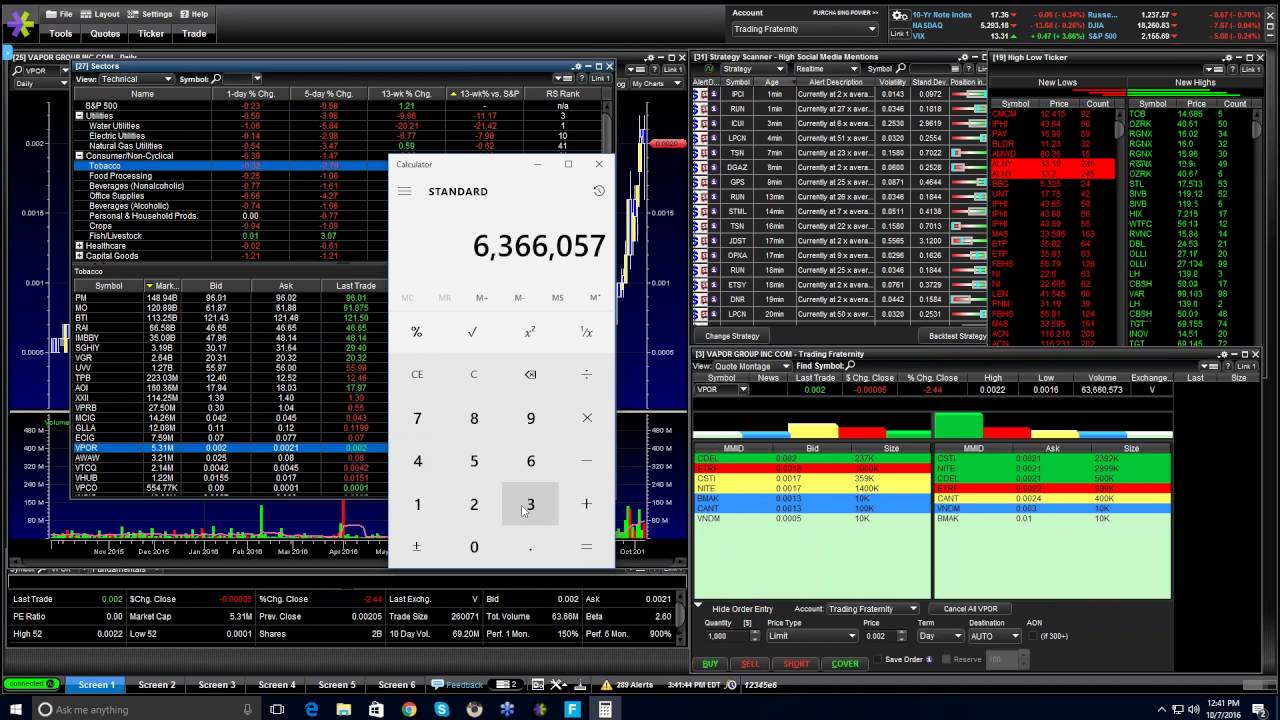Click the calculator backspace key
This screenshot has height=720, width=1280.
[x=530, y=374]
